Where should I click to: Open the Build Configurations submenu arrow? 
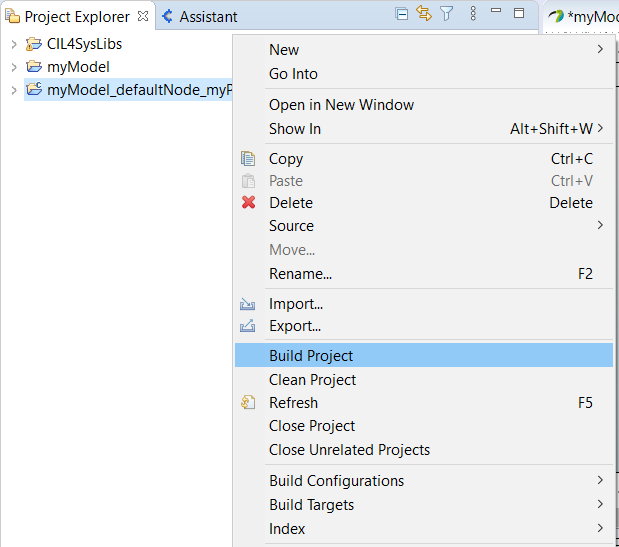click(x=600, y=480)
